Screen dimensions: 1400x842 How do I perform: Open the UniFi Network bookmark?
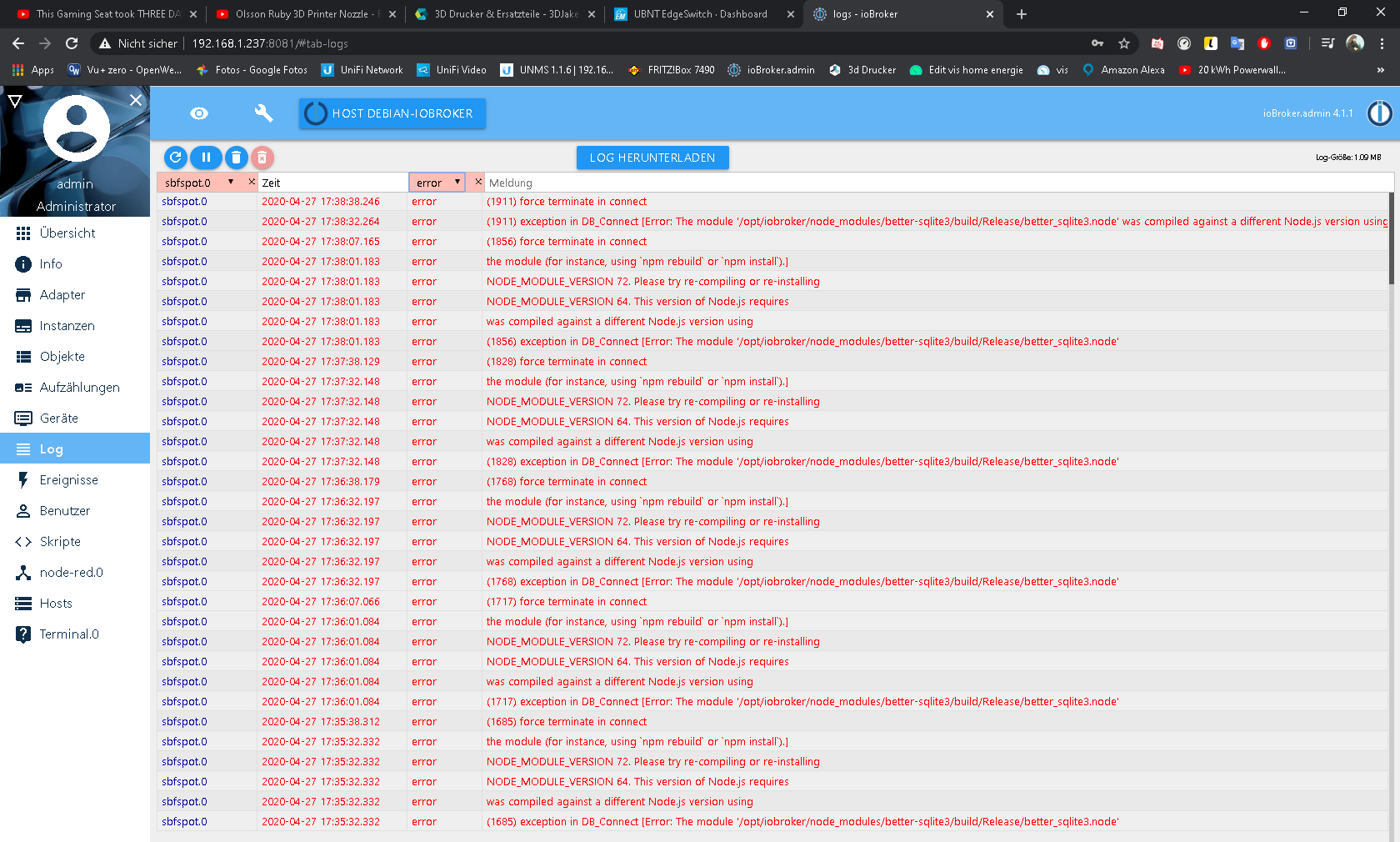click(362, 70)
